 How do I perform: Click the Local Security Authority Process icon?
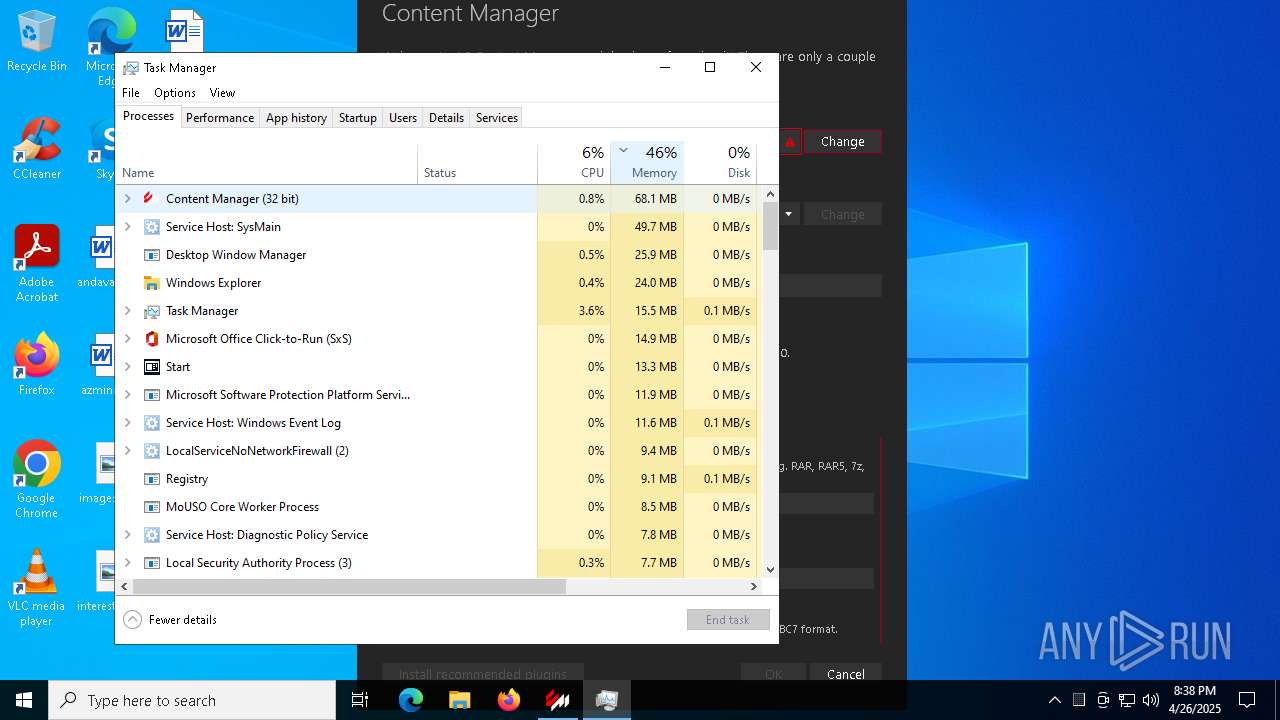151,563
